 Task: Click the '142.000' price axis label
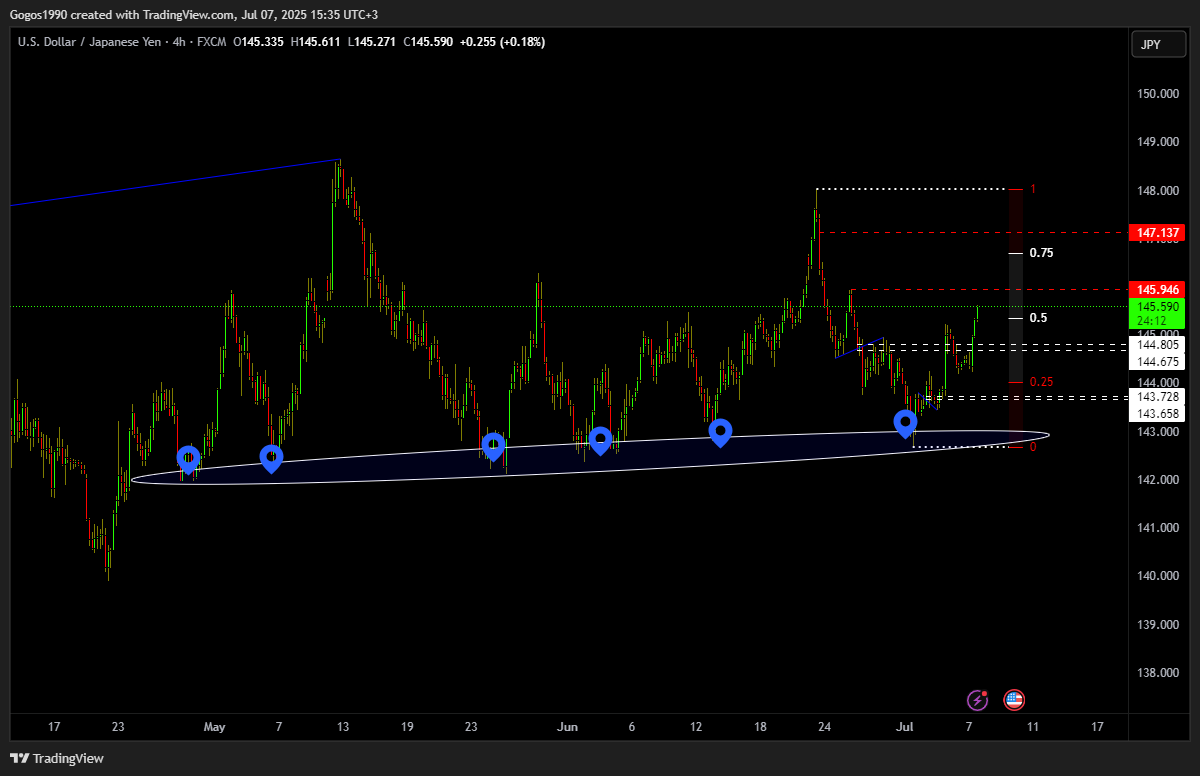coord(1157,480)
